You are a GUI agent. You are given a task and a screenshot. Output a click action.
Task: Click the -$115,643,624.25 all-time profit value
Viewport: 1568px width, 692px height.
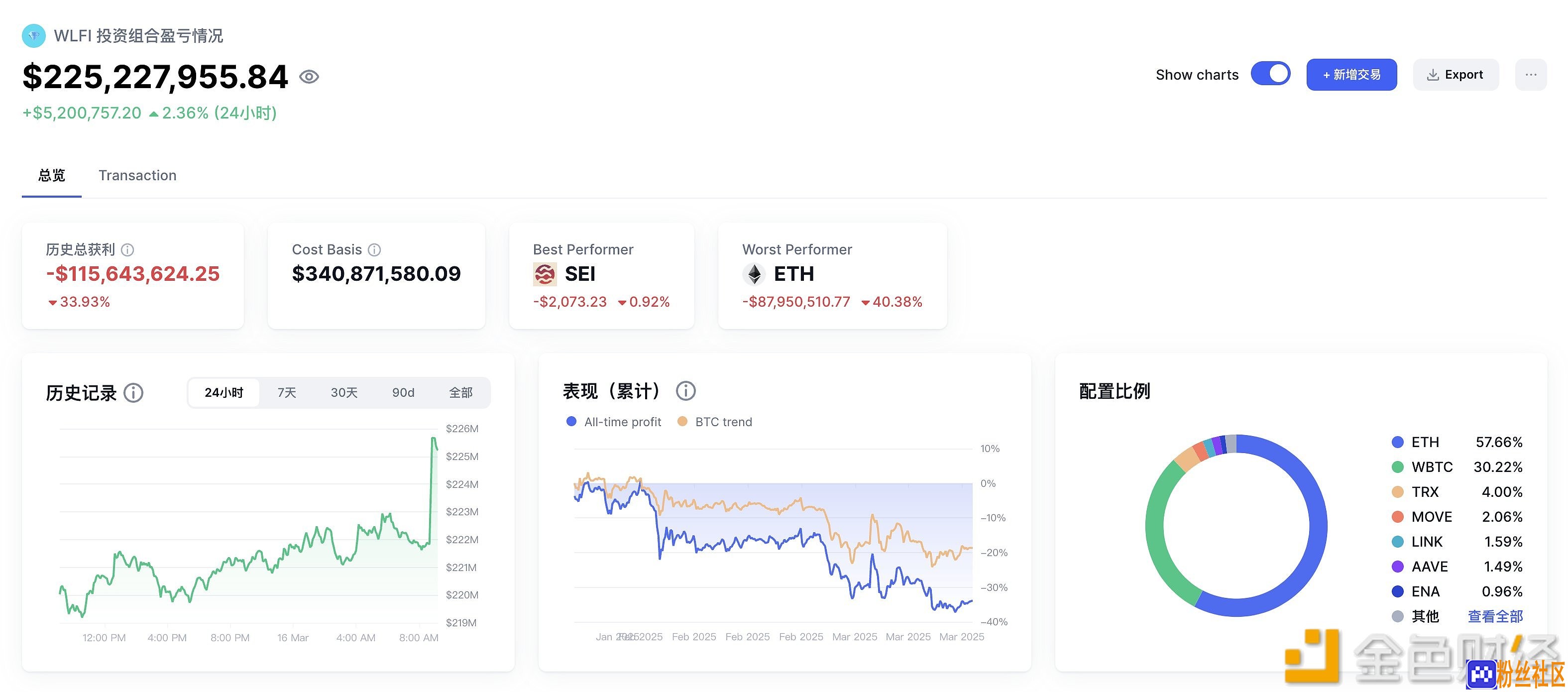pyautogui.click(x=133, y=274)
